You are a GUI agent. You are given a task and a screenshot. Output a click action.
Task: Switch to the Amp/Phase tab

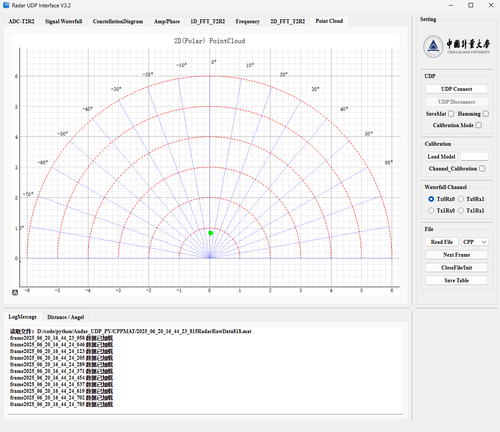(167, 21)
